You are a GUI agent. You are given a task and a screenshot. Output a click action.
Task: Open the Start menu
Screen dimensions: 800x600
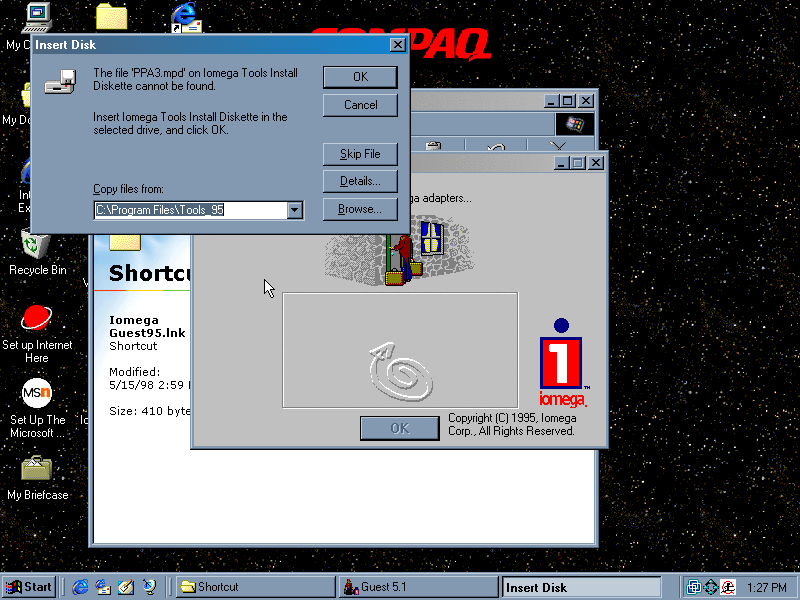[x=29, y=587]
